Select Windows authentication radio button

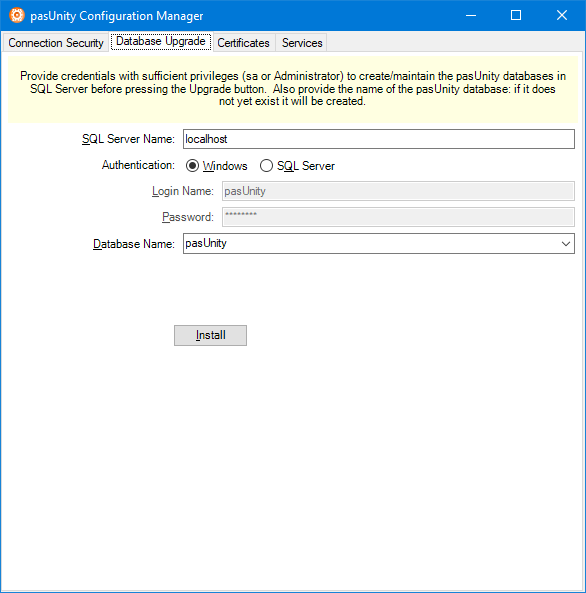[x=193, y=166]
